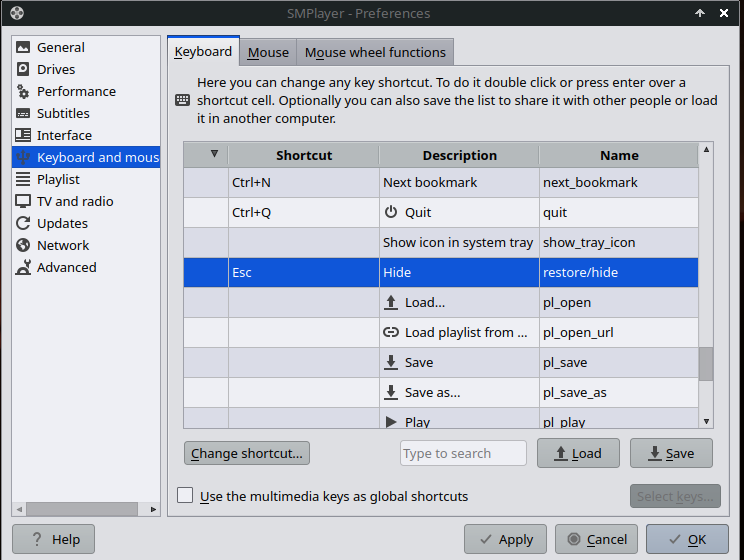Enable multimedia keys as global shortcuts

click(x=185, y=495)
